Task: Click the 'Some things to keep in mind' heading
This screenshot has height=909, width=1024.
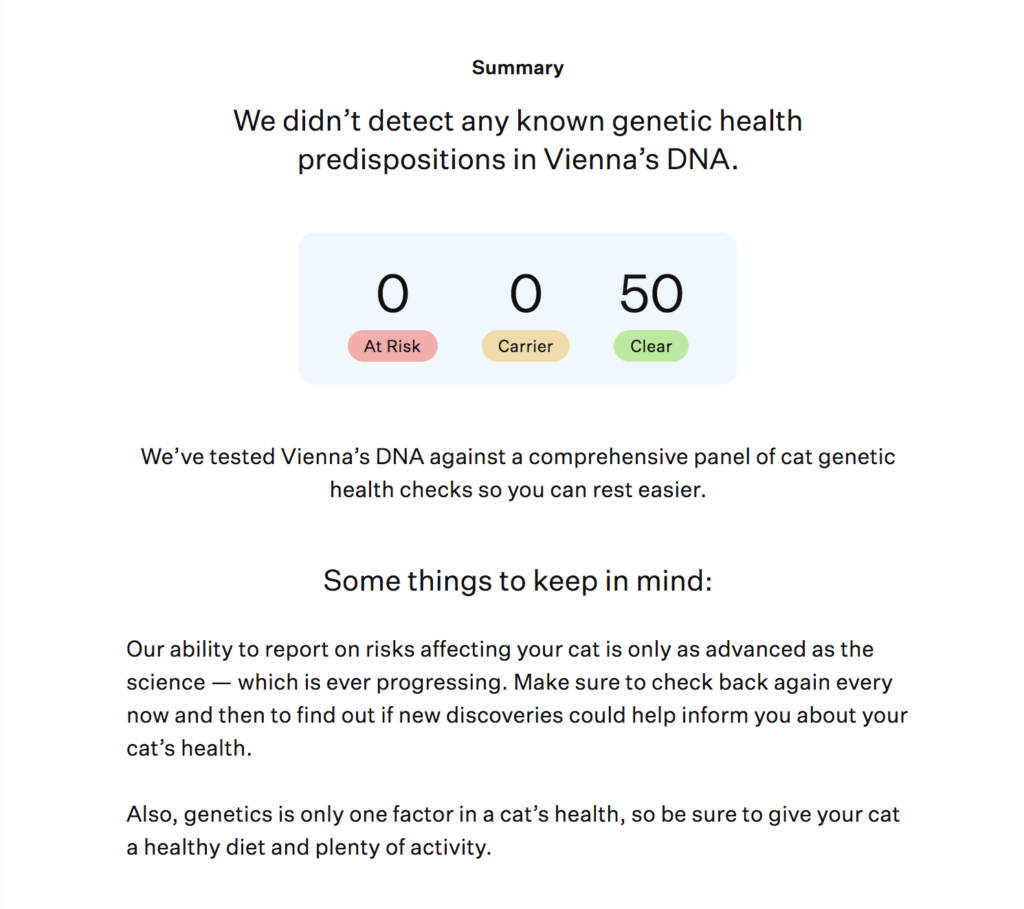Action: coord(518,581)
